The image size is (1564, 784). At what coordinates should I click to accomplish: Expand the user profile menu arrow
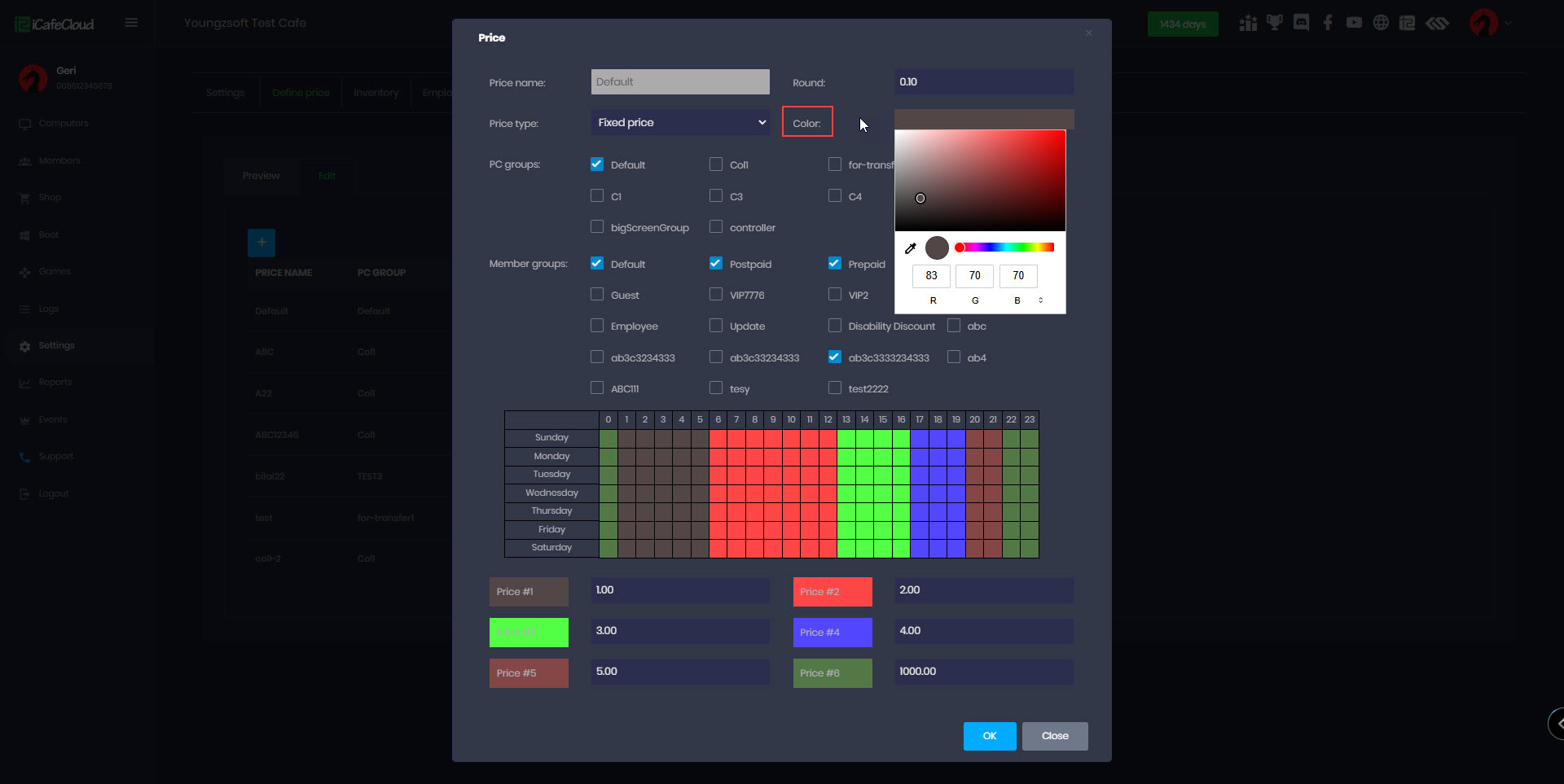tap(1509, 23)
